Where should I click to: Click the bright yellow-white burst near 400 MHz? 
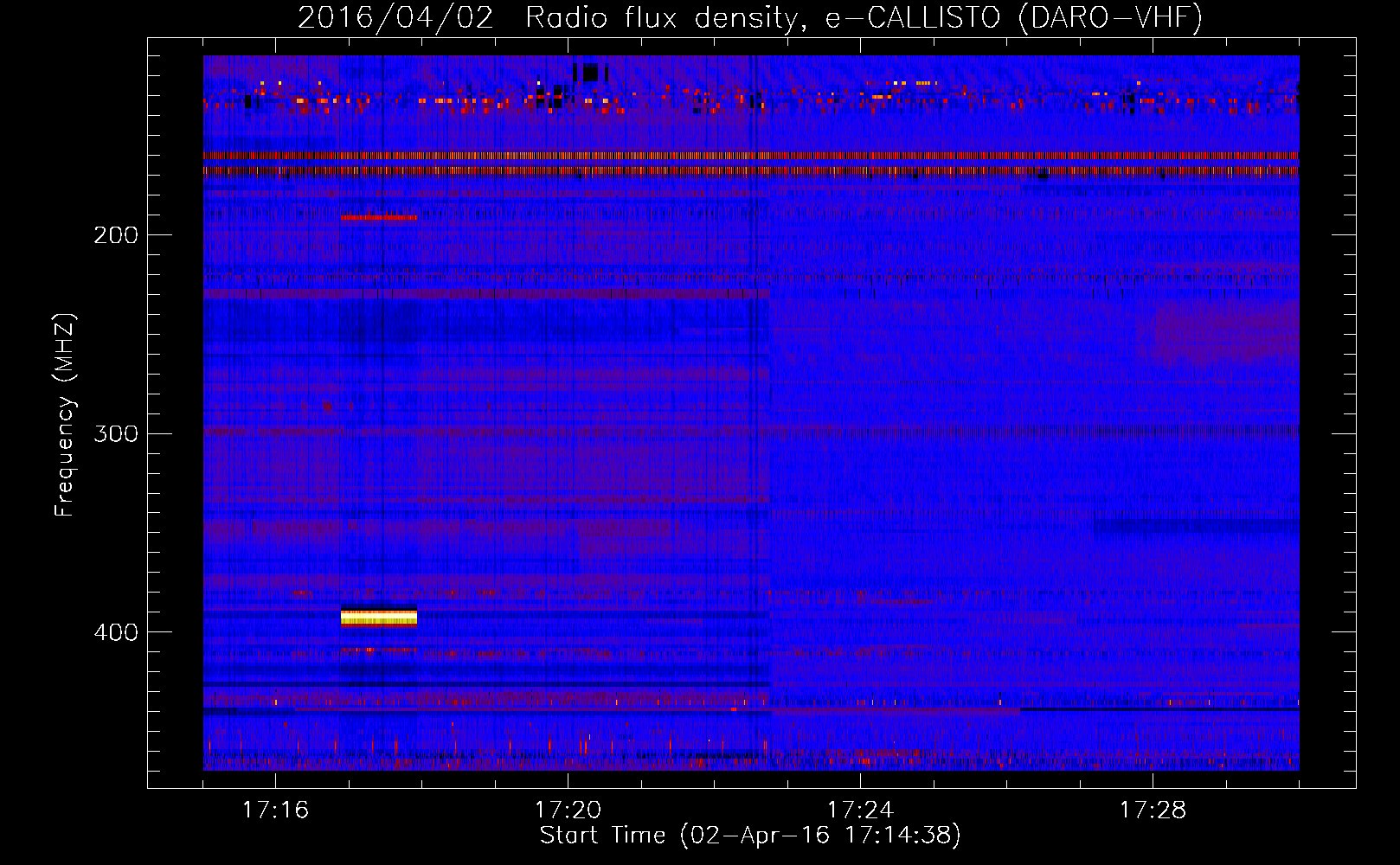[379, 617]
